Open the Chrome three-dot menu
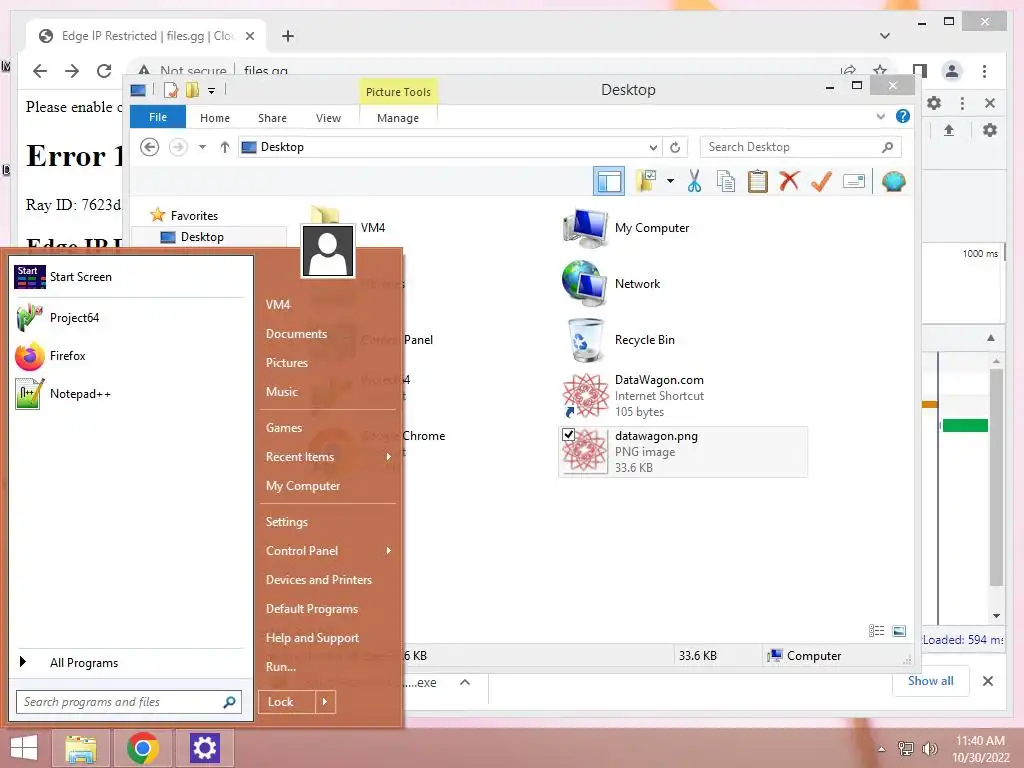The height and width of the screenshot is (768, 1024). coord(984,71)
